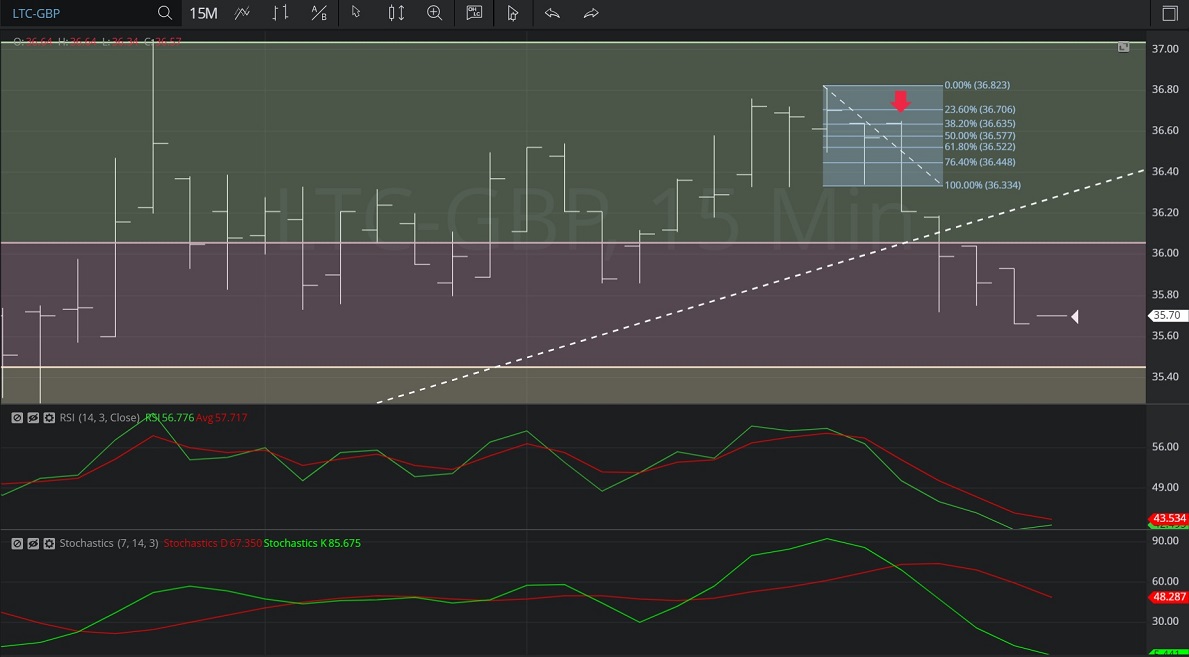Click the 30.00 Stochastics axis label
Image resolution: width=1189 pixels, height=657 pixels.
coord(1165,621)
